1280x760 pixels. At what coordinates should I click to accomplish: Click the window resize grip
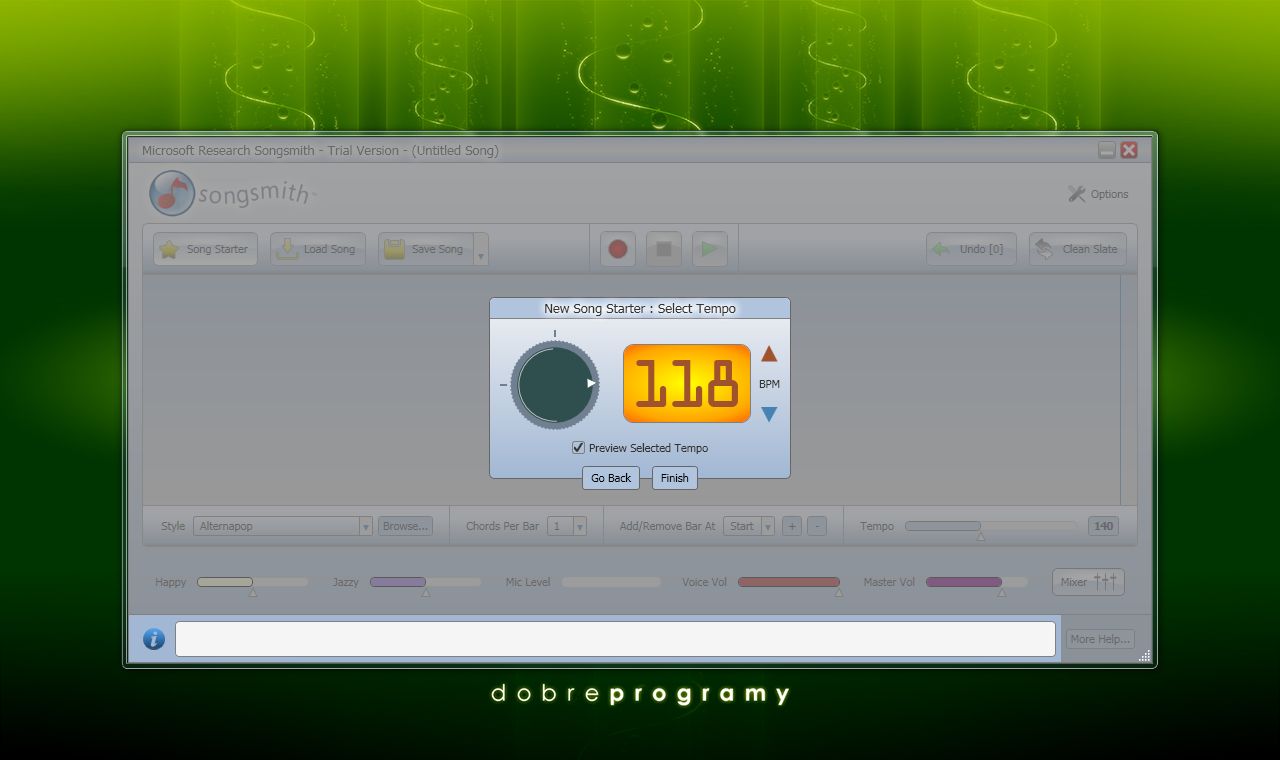pos(1145,656)
